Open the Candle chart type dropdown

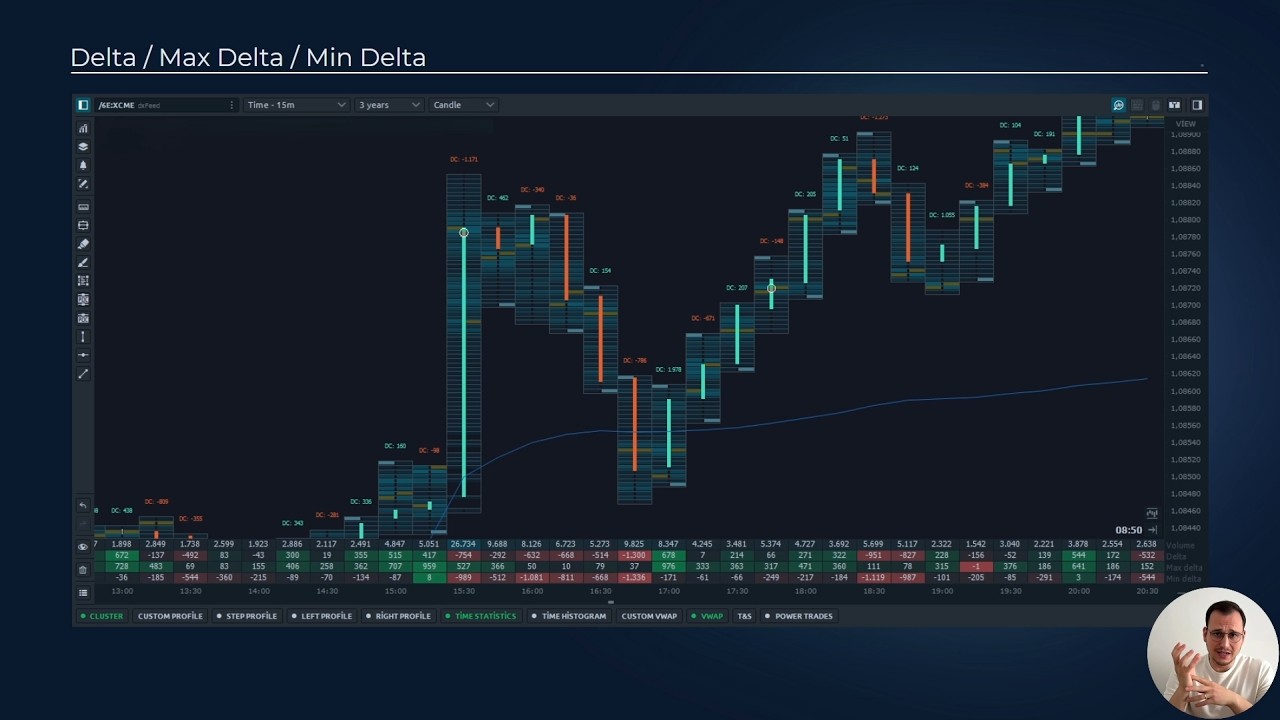point(463,105)
